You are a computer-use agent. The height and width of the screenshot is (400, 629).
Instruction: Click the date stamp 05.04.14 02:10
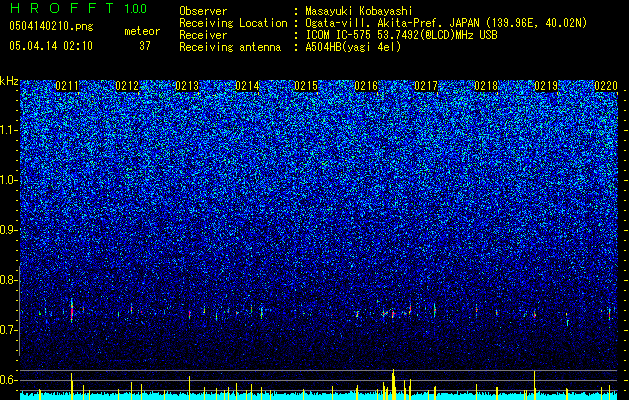[x=51, y=46]
